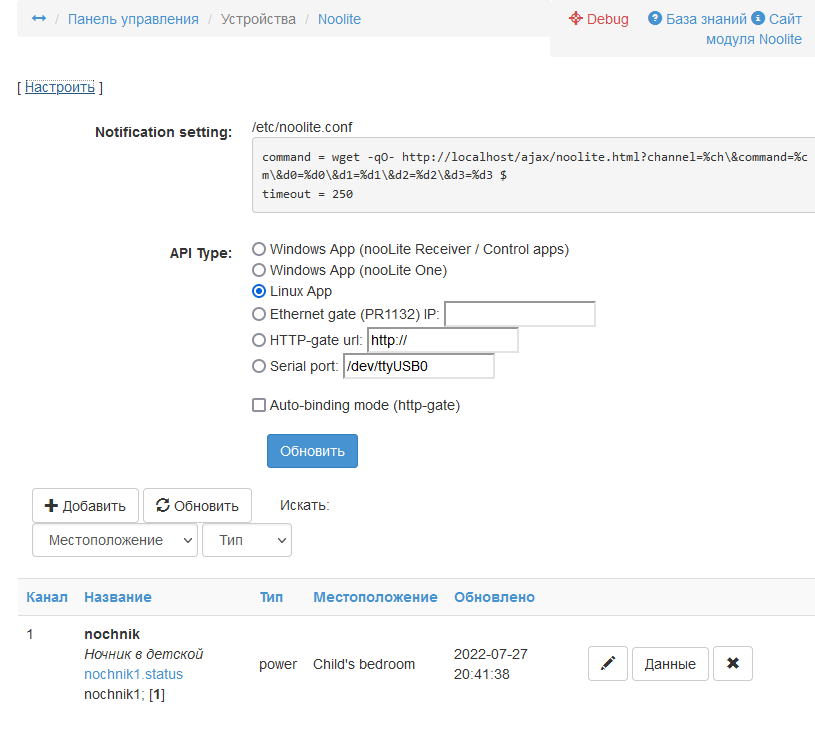Click the Настроить configuration link

coord(60,87)
